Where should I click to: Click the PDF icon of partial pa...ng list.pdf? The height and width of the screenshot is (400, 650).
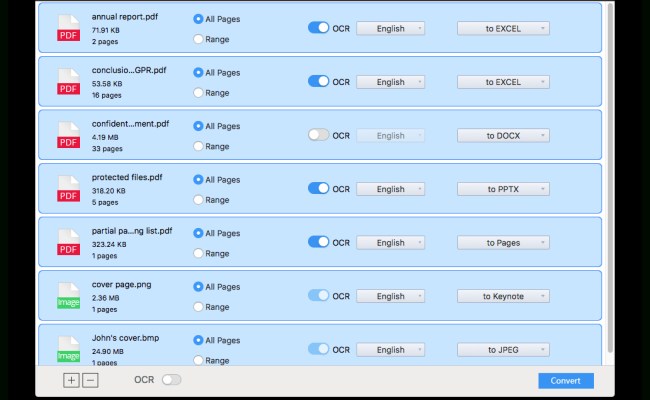click(x=68, y=242)
